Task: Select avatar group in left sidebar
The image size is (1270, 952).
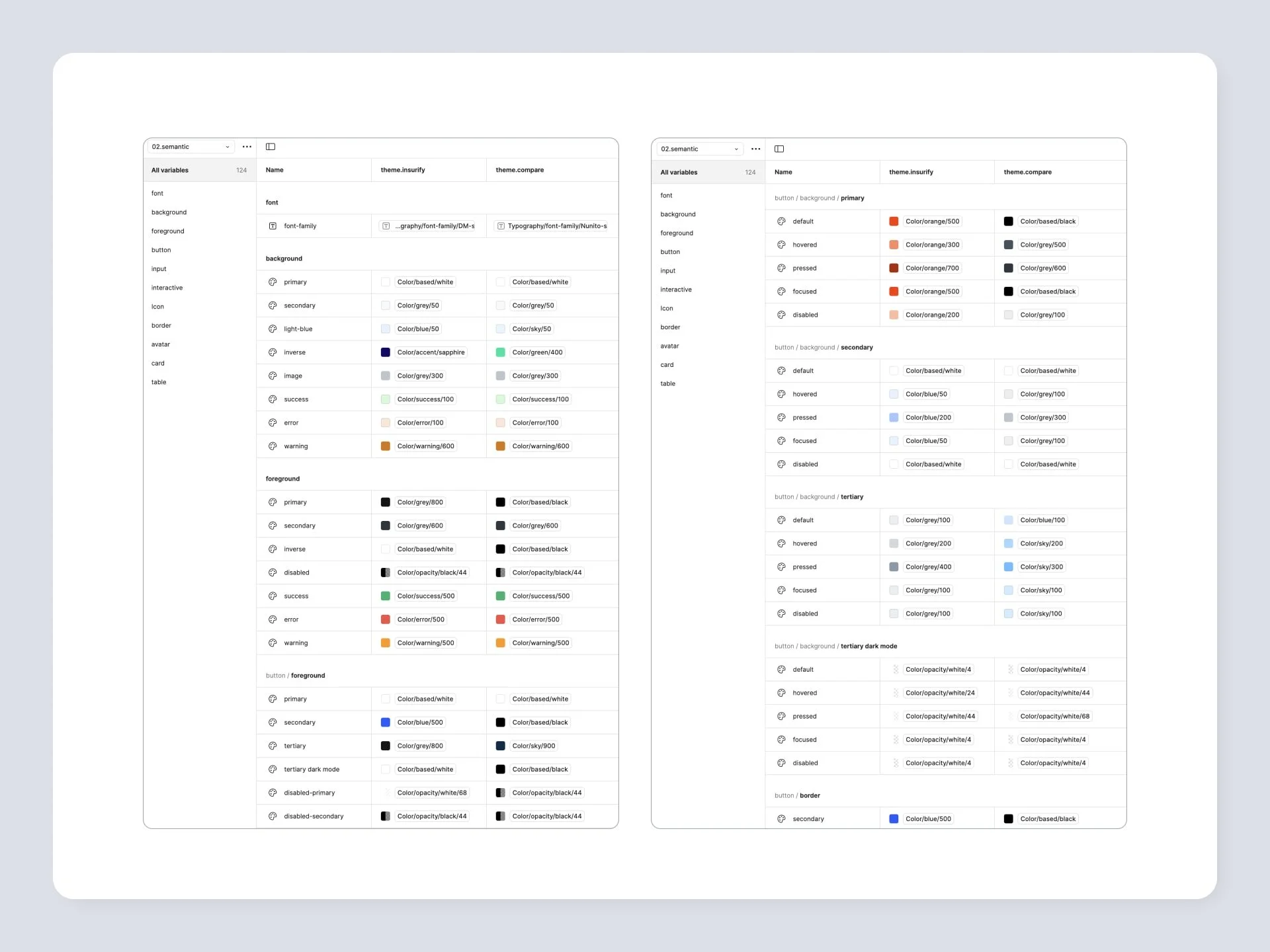Action: tap(161, 344)
